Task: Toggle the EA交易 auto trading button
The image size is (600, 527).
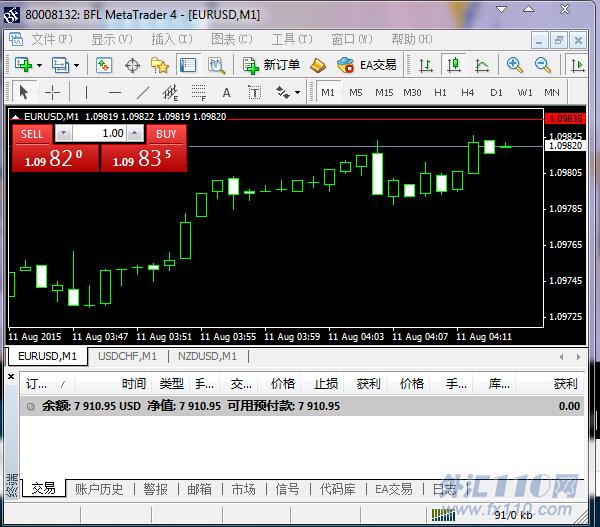Action: (367, 65)
